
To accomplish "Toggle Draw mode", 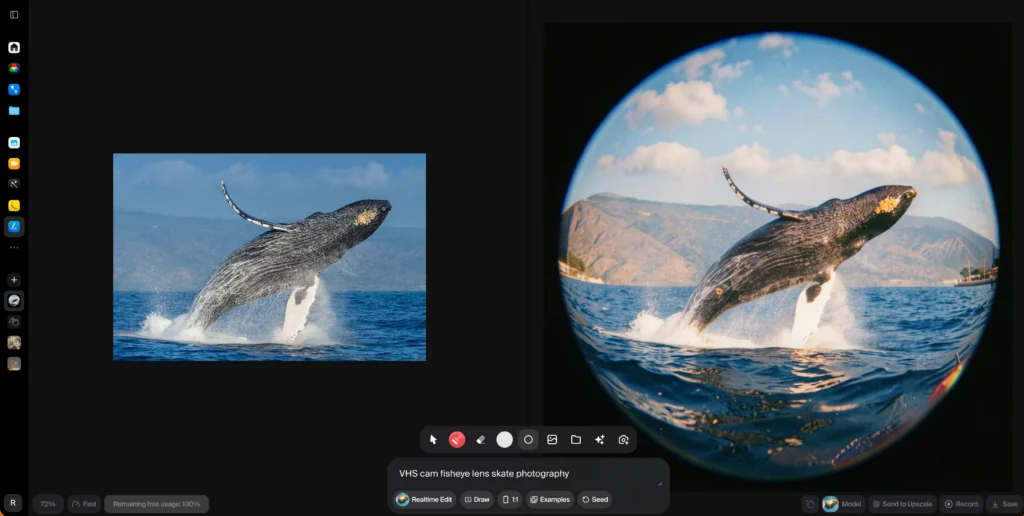I will point(477,499).
